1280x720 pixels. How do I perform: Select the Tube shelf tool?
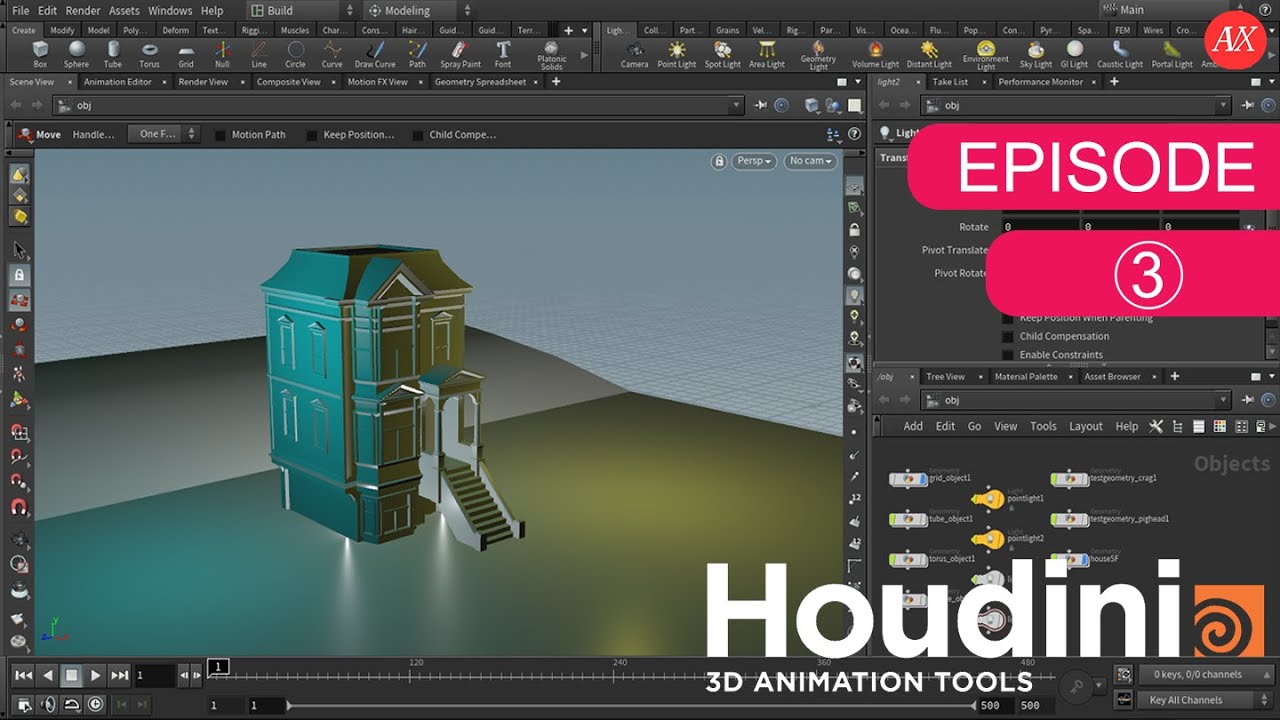pyautogui.click(x=113, y=54)
